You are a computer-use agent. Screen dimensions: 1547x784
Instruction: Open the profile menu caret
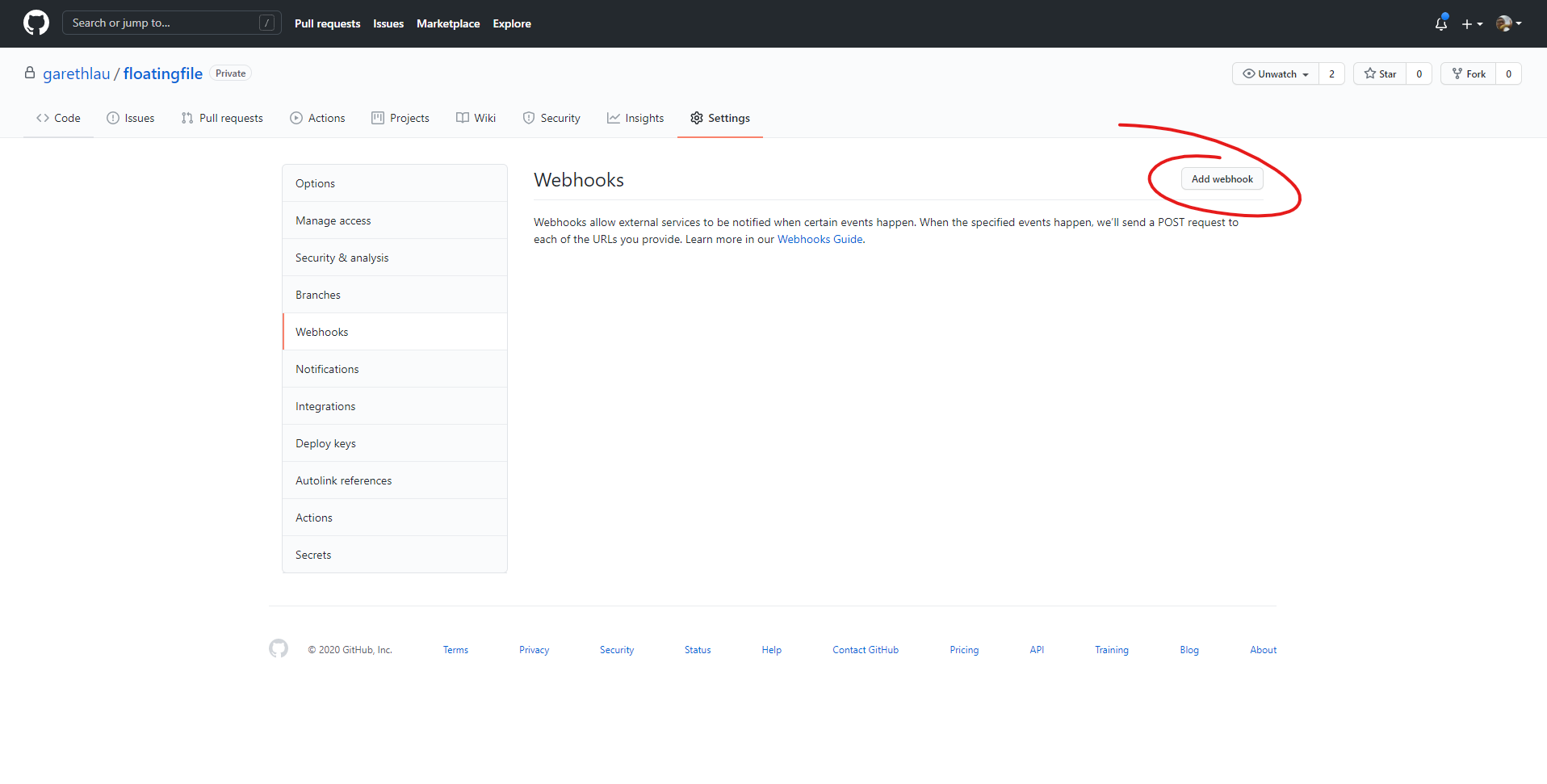[x=1520, y=23]
